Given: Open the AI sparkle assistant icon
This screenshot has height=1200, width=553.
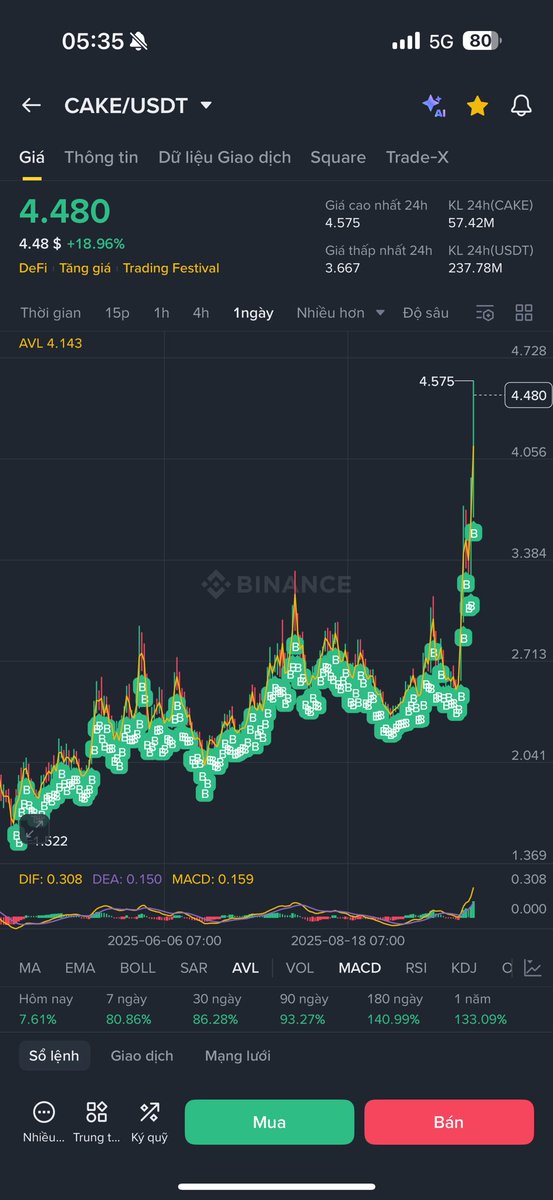Looking at the screenshot, I should point(433,105).
